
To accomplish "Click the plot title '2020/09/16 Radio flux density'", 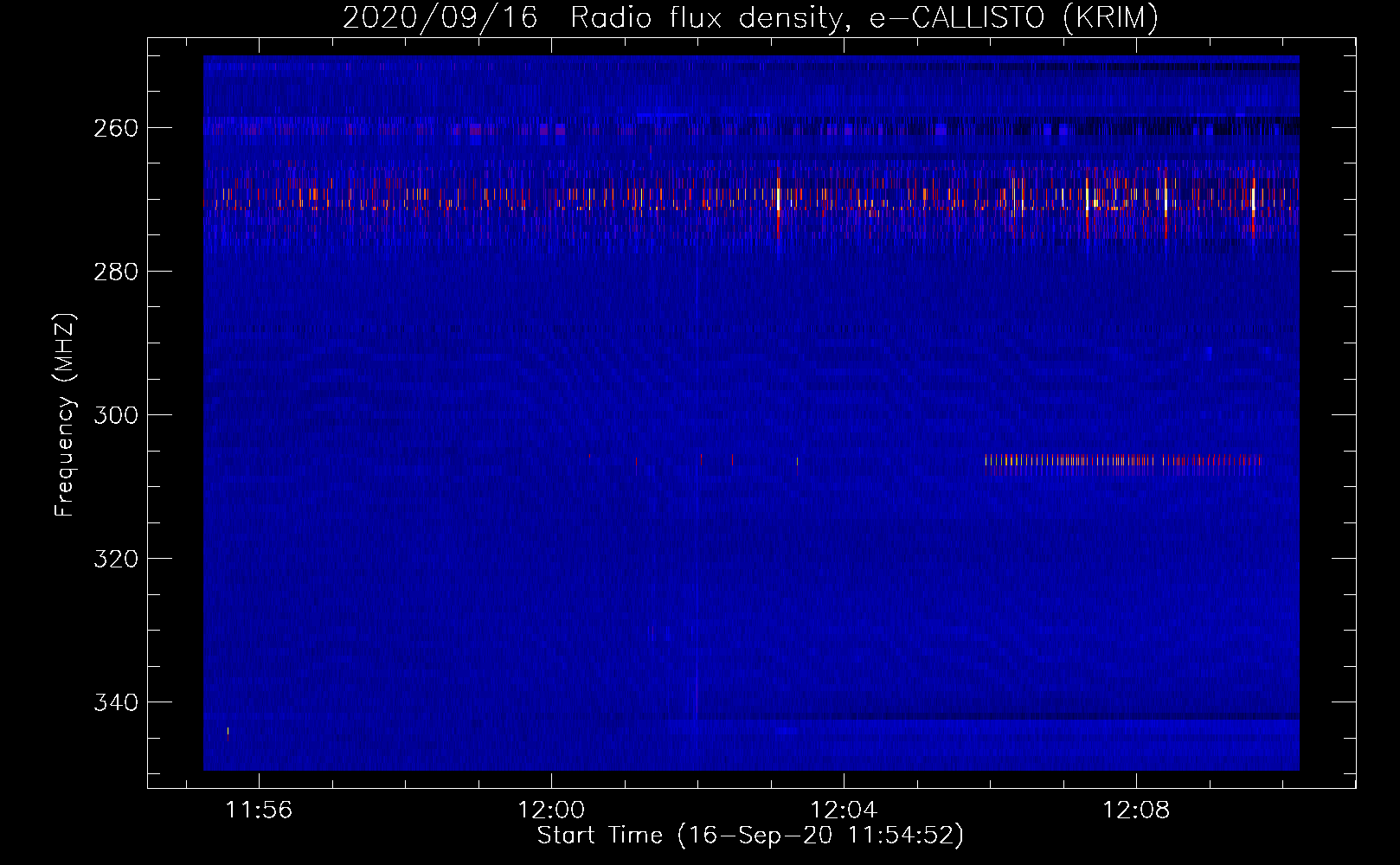I will point(750,17).
